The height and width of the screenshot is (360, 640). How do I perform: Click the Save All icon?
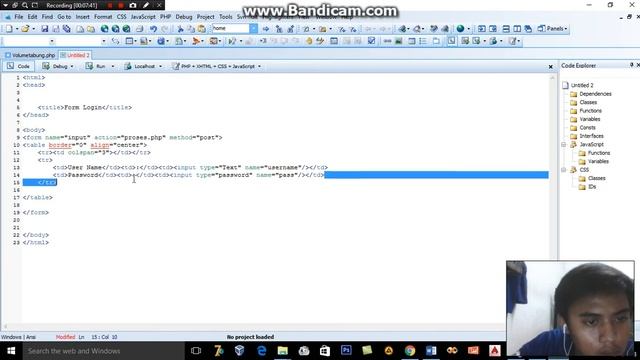click(67, 29)
